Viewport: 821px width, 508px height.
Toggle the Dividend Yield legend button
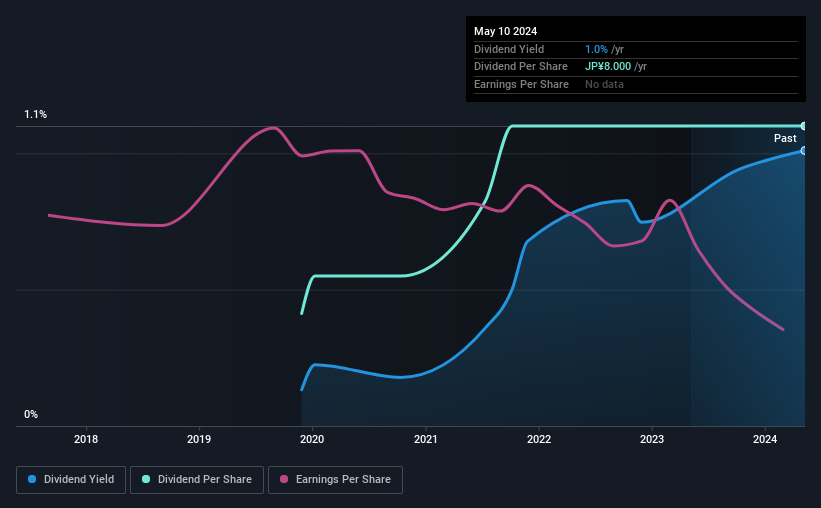pos(71,480)
